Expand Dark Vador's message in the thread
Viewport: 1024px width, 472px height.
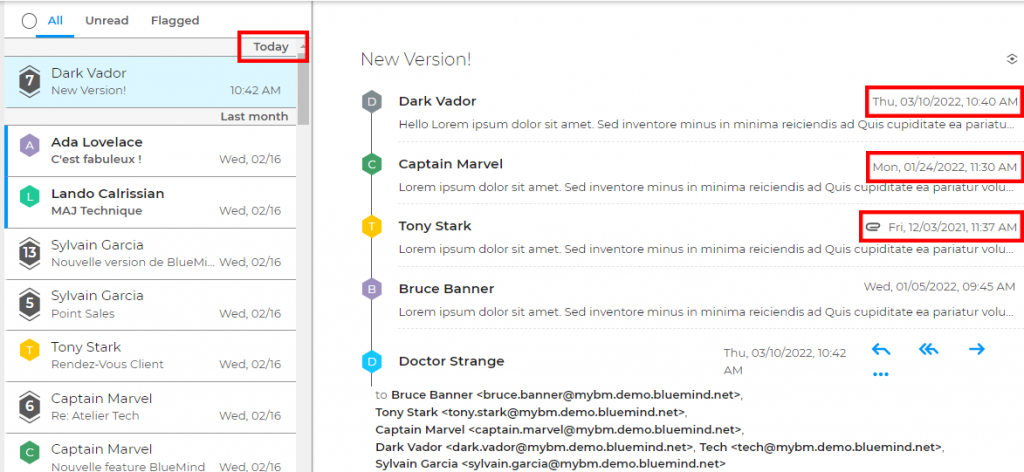(x=708, y=112)
